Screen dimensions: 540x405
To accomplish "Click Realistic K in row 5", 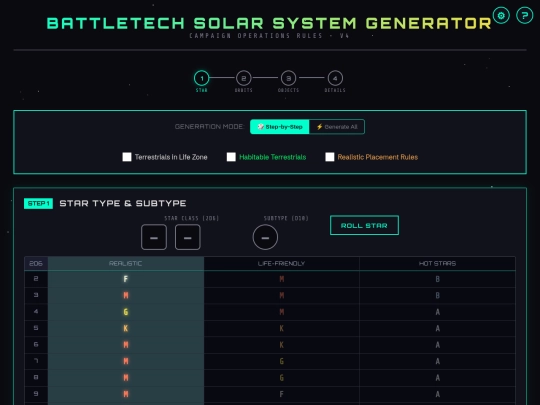I will tap(126, 328).
